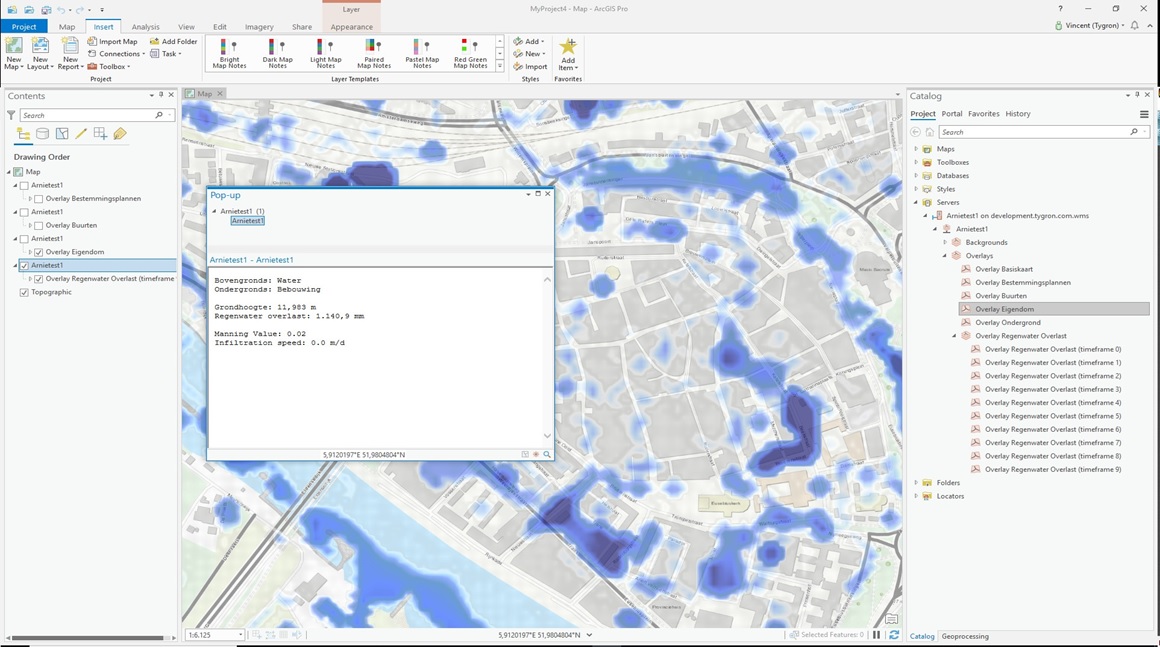1160x647 pixels.
Task: Expand the Toolboxes item in Catalog
Action: point(916,162)
